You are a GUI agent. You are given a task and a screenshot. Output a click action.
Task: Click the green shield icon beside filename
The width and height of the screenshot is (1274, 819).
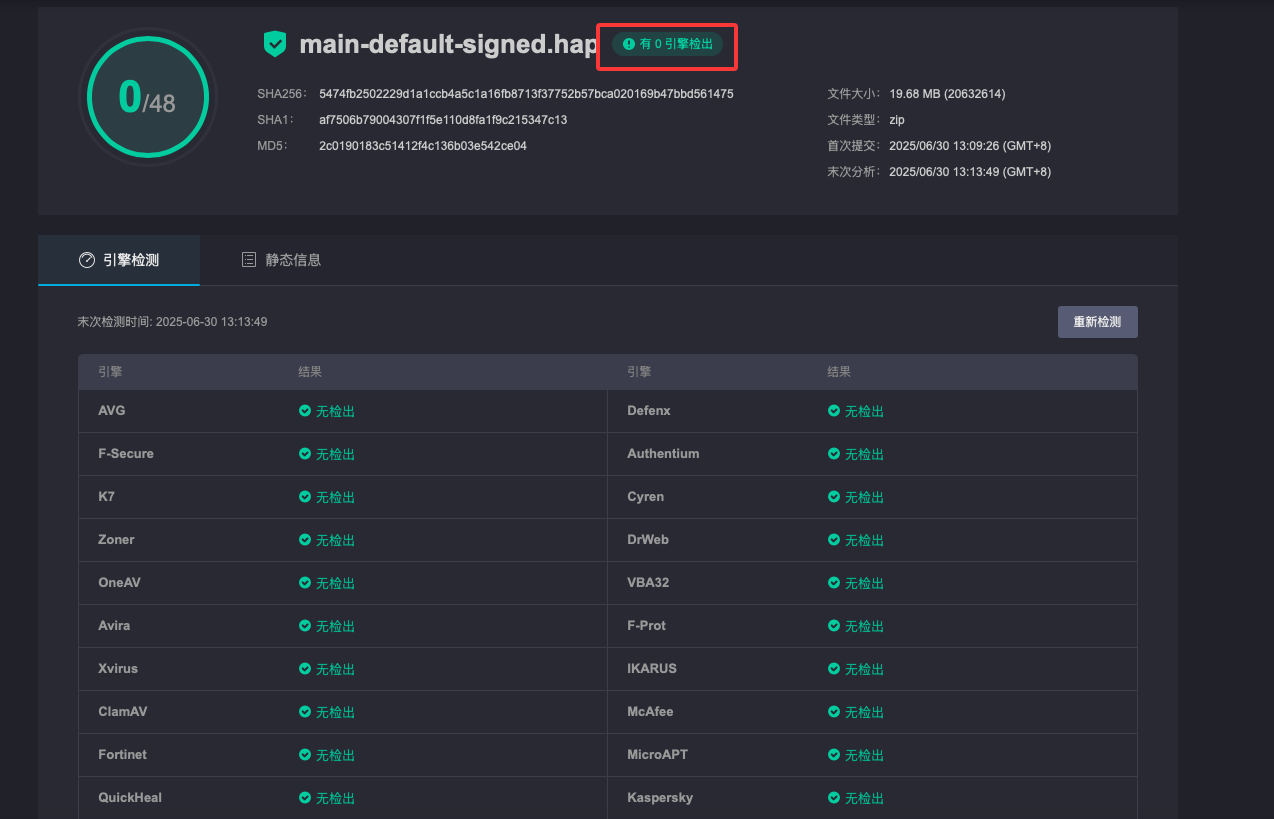tap(275, 44)
